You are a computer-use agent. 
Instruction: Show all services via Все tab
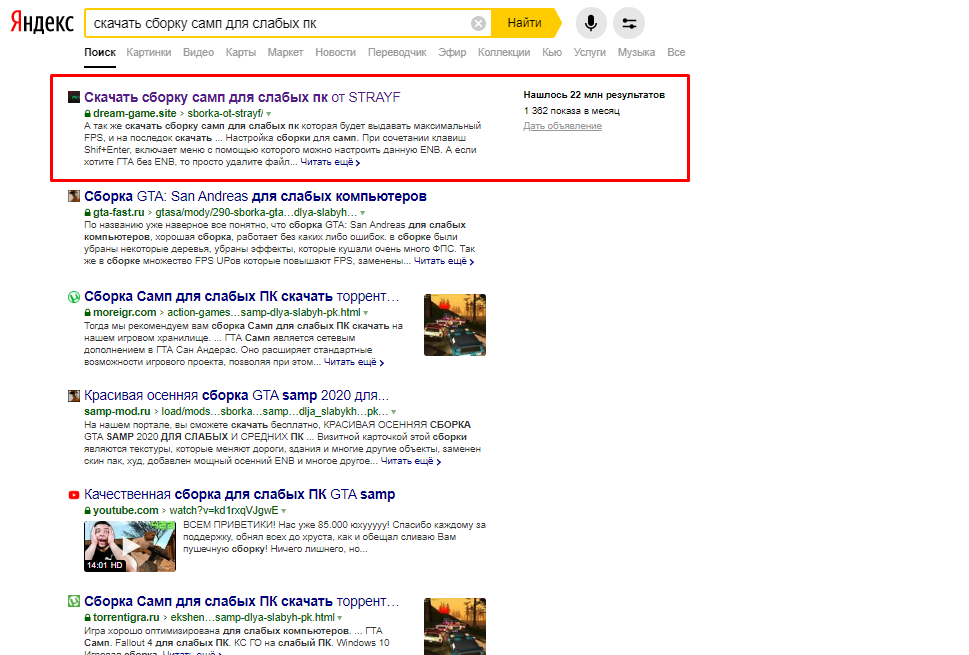[676, 53]
